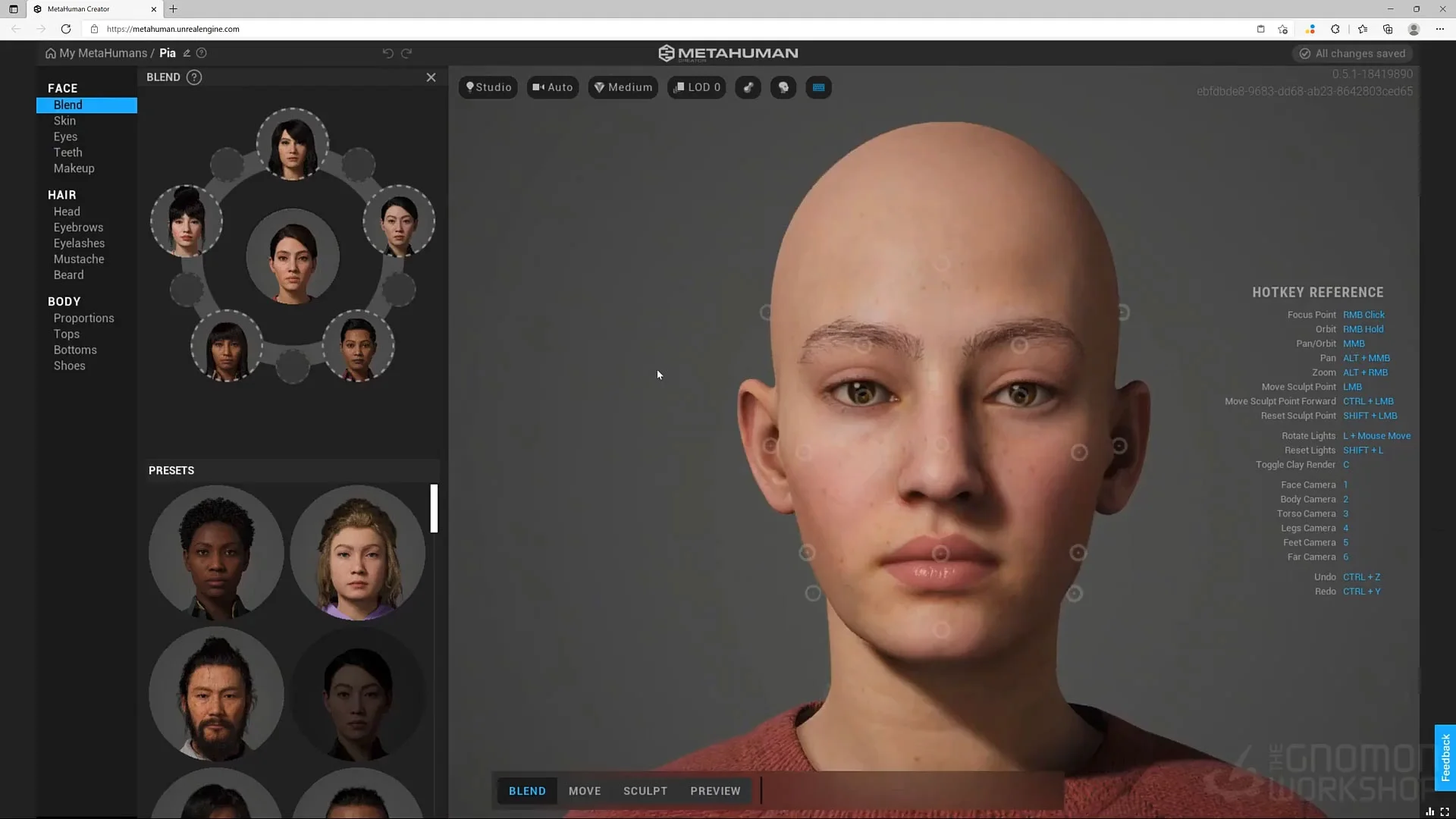Screen dimensions: 1456x819
Task: Open the Bottoms clothing settings
Action: pos(75,351)
